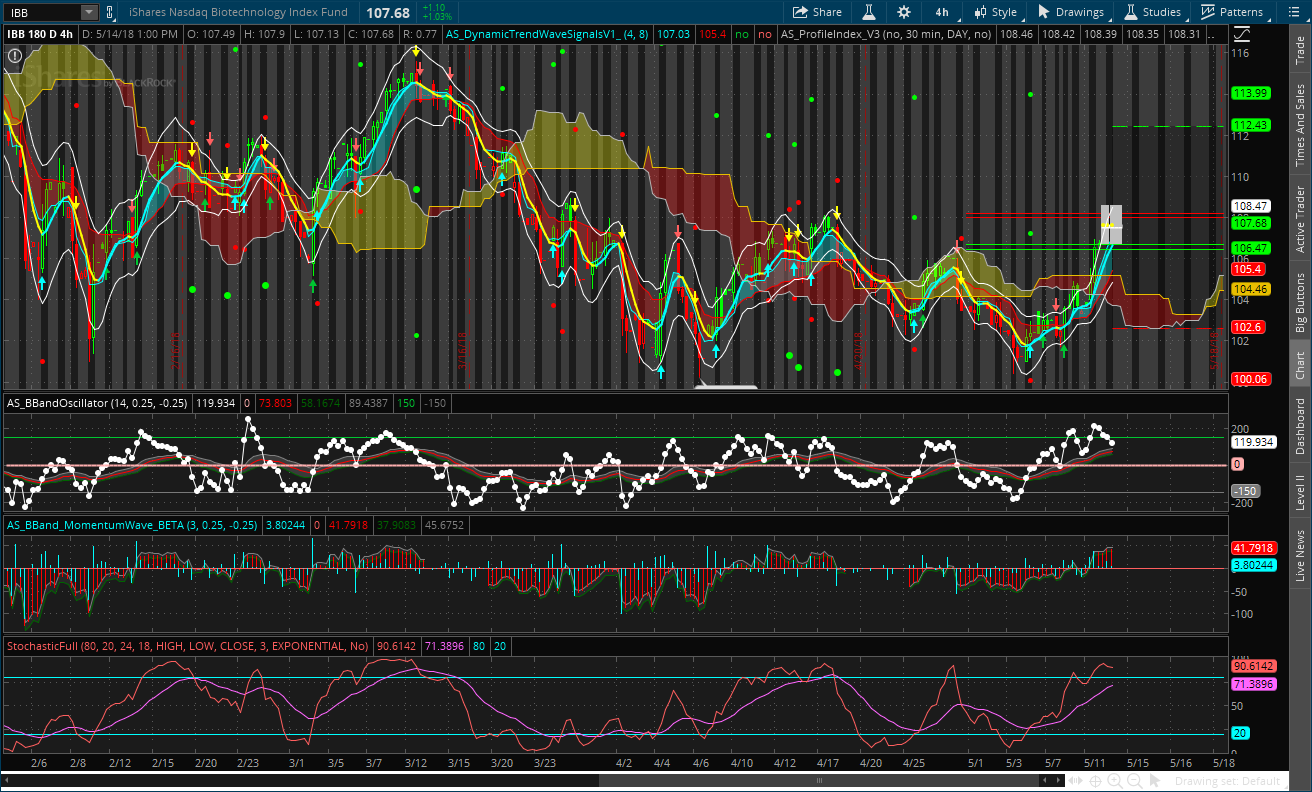1312x792 pixels.
Task: Open the Patterns menu
Action: [1232, 12]
